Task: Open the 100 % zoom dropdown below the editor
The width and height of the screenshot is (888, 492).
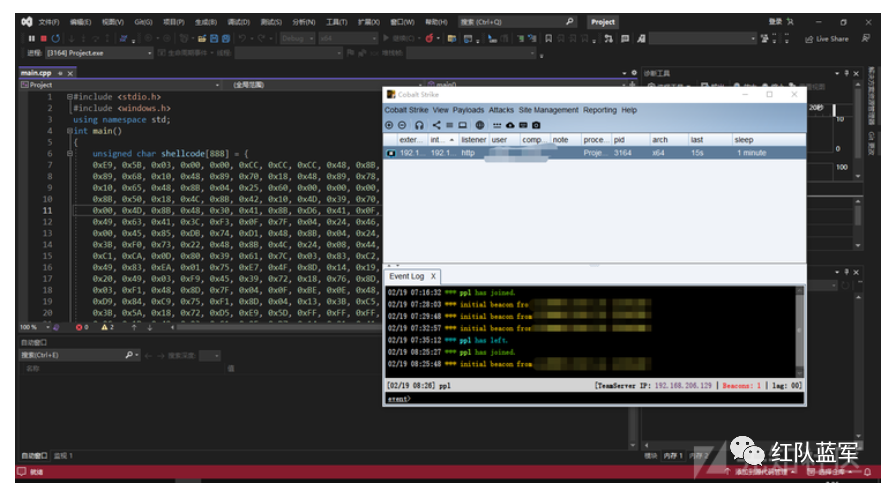Action: click(35, 327)
